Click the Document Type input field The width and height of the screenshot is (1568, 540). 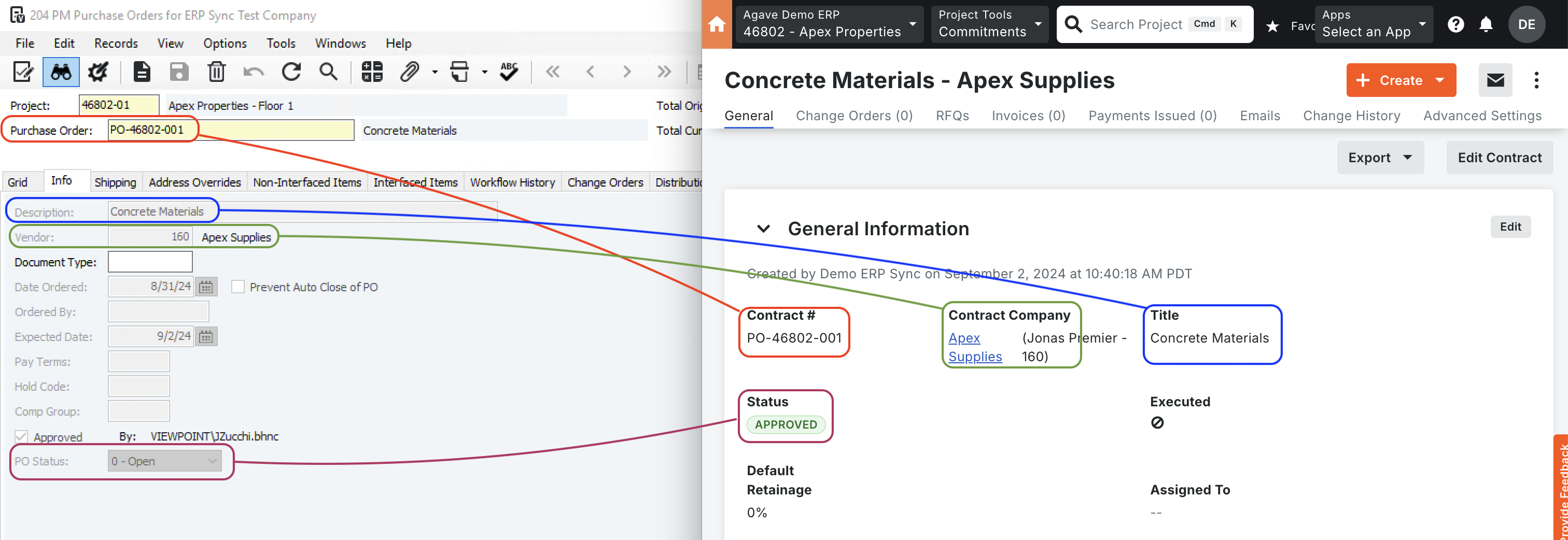150,262
